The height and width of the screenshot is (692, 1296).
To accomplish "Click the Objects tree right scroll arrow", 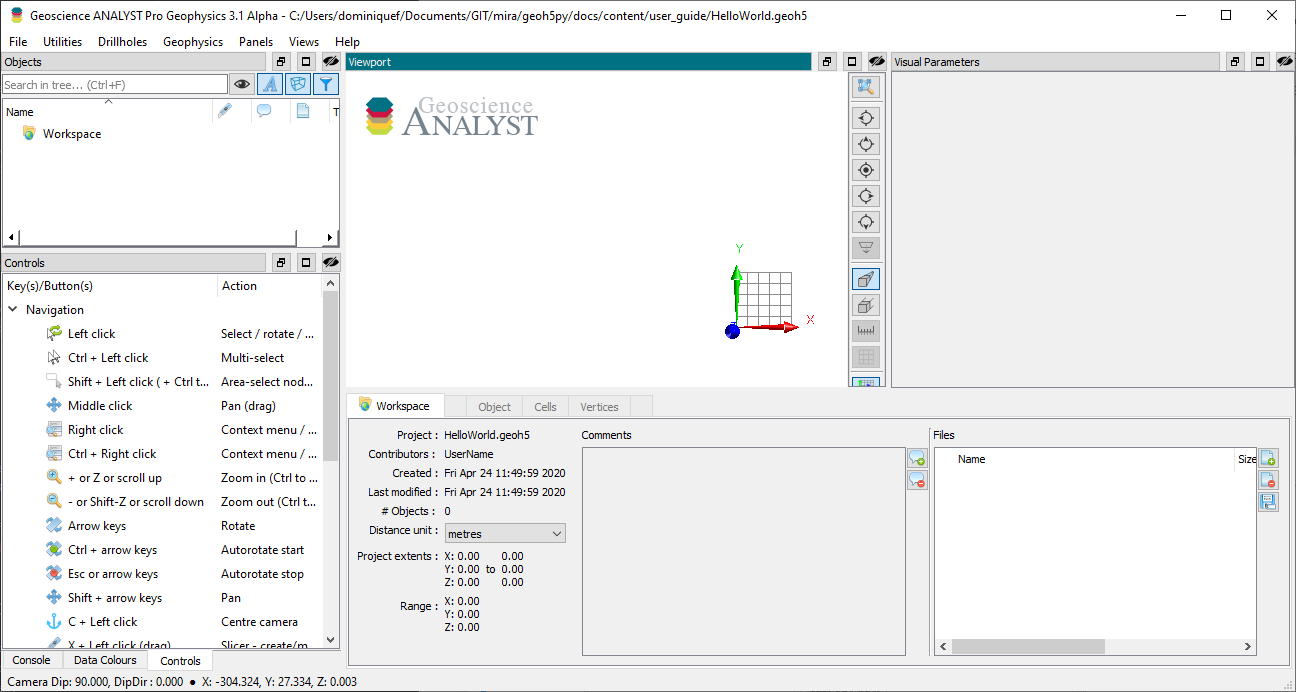I will [331, 238].
